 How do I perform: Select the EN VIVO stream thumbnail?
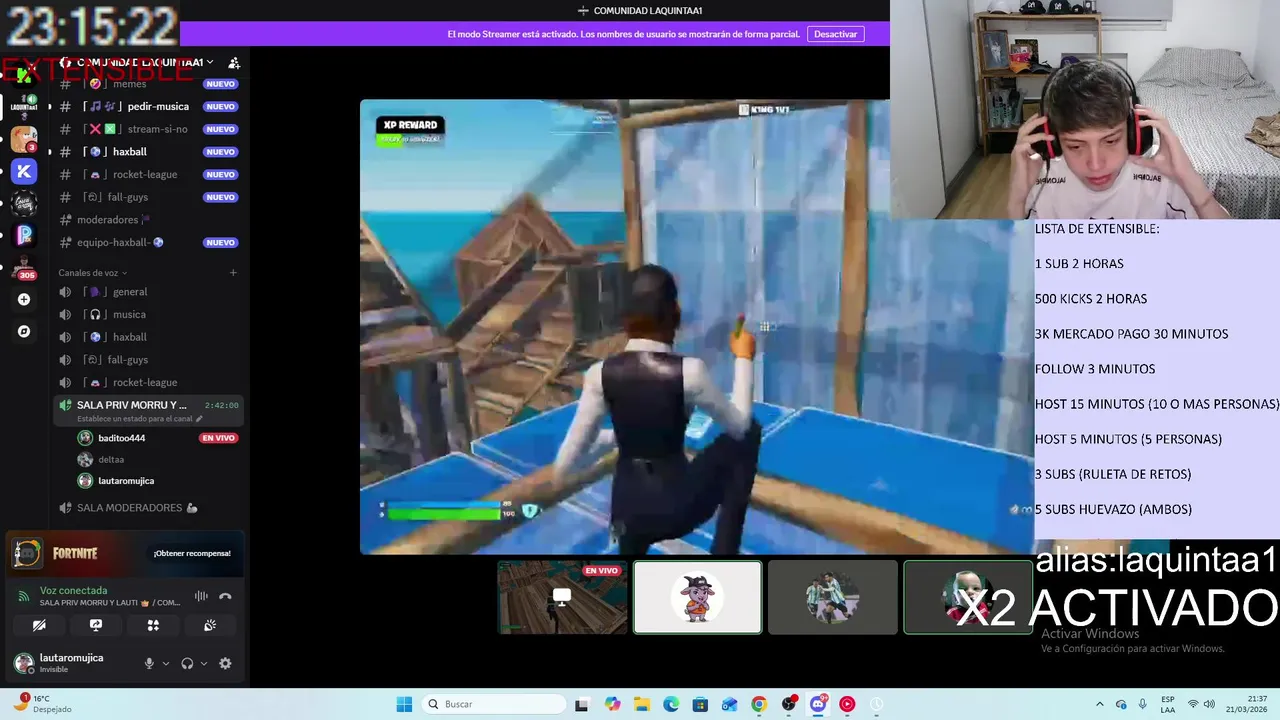(x=563, y=597)
